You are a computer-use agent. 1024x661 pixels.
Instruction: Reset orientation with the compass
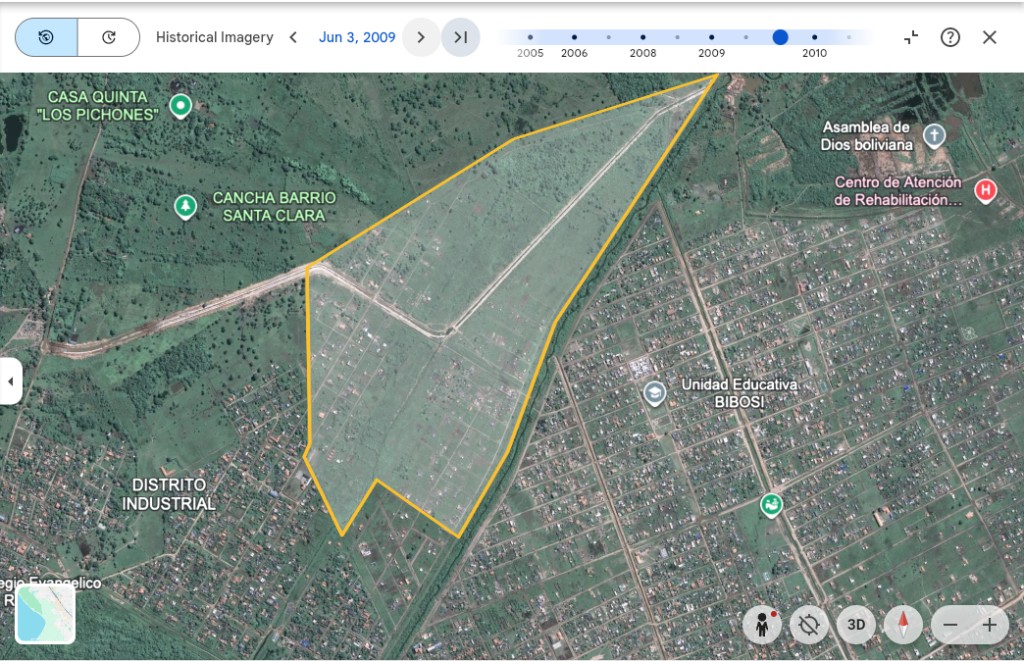click(903, 625)
